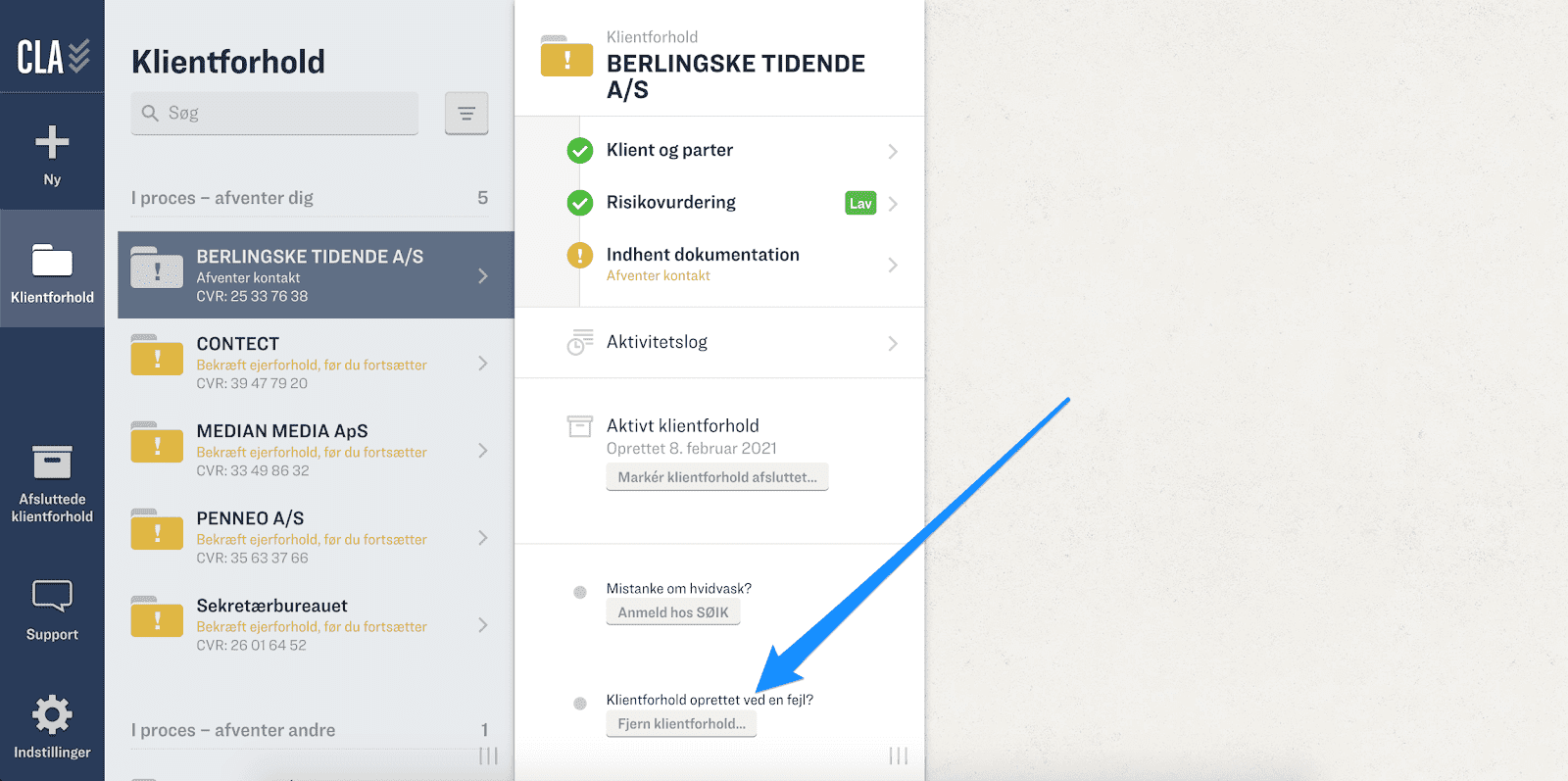Click the count 5 in list header

point(482,198)
